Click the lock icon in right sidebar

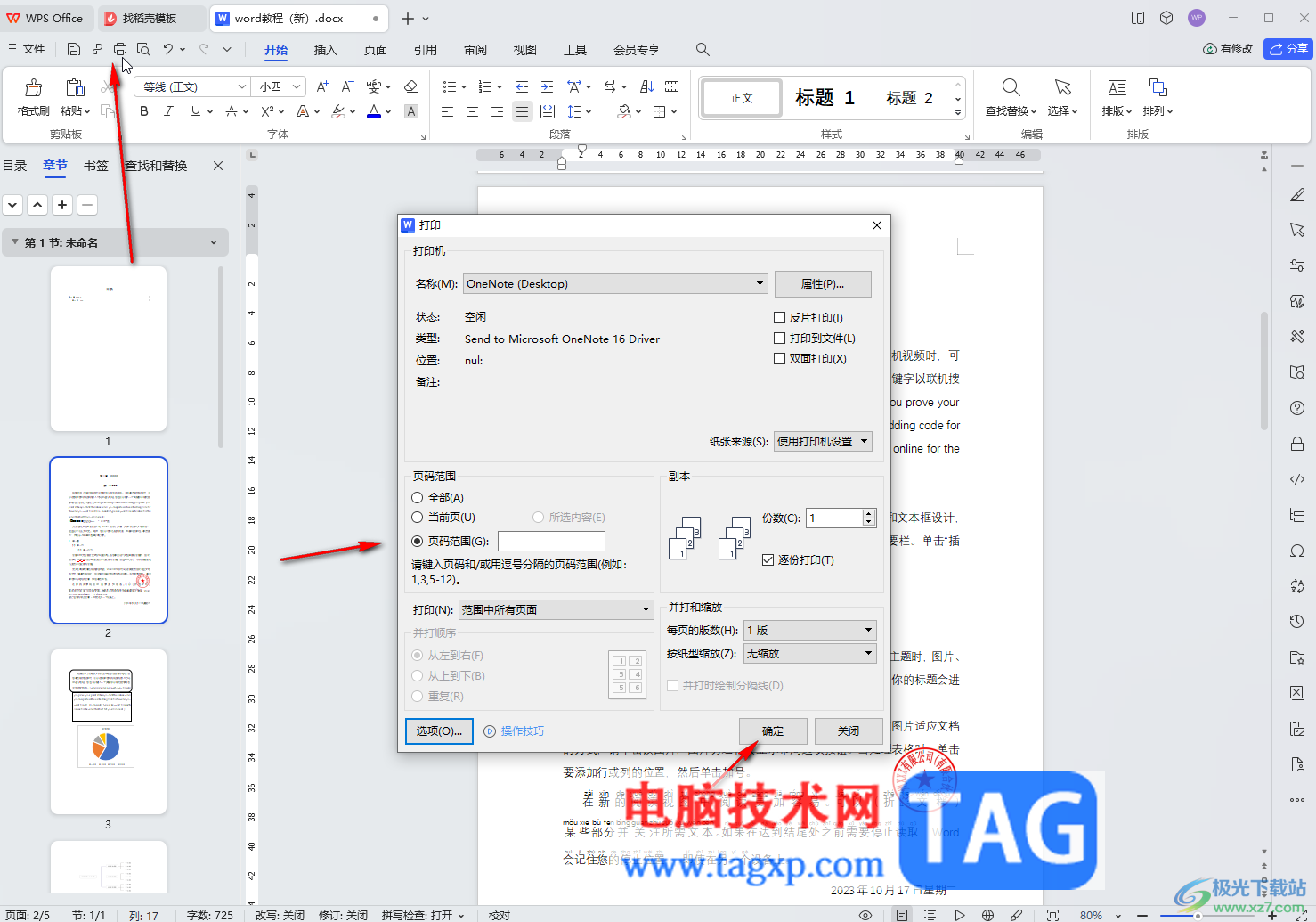pyautogui.click(x=1297, y=444)
